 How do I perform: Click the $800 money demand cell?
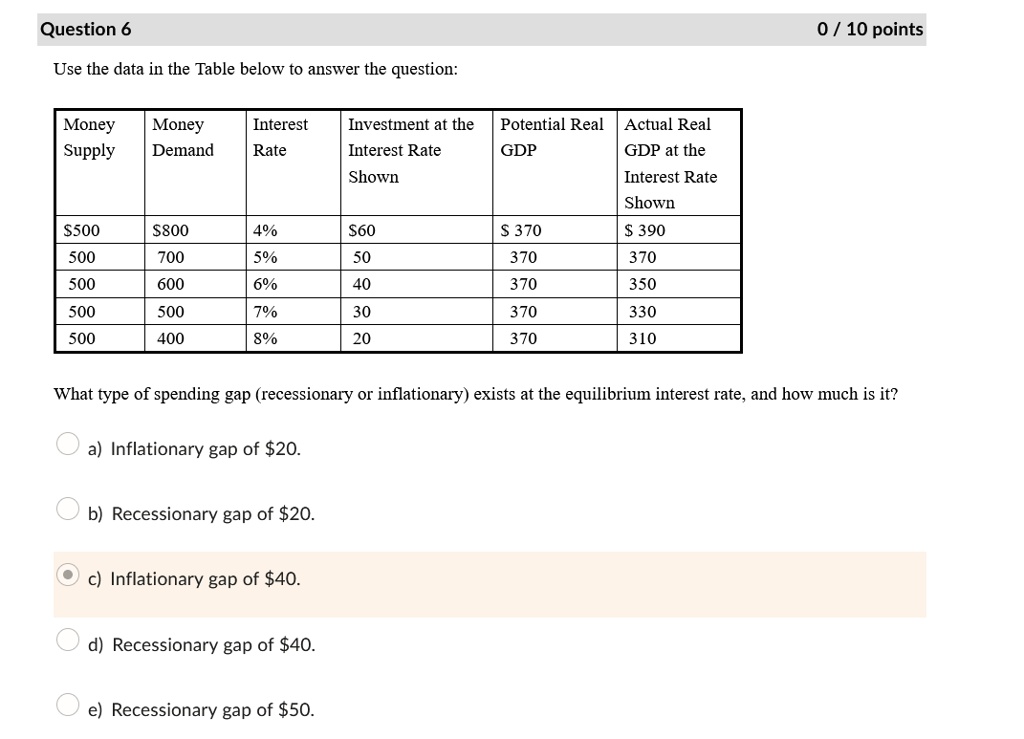(168, 229)
